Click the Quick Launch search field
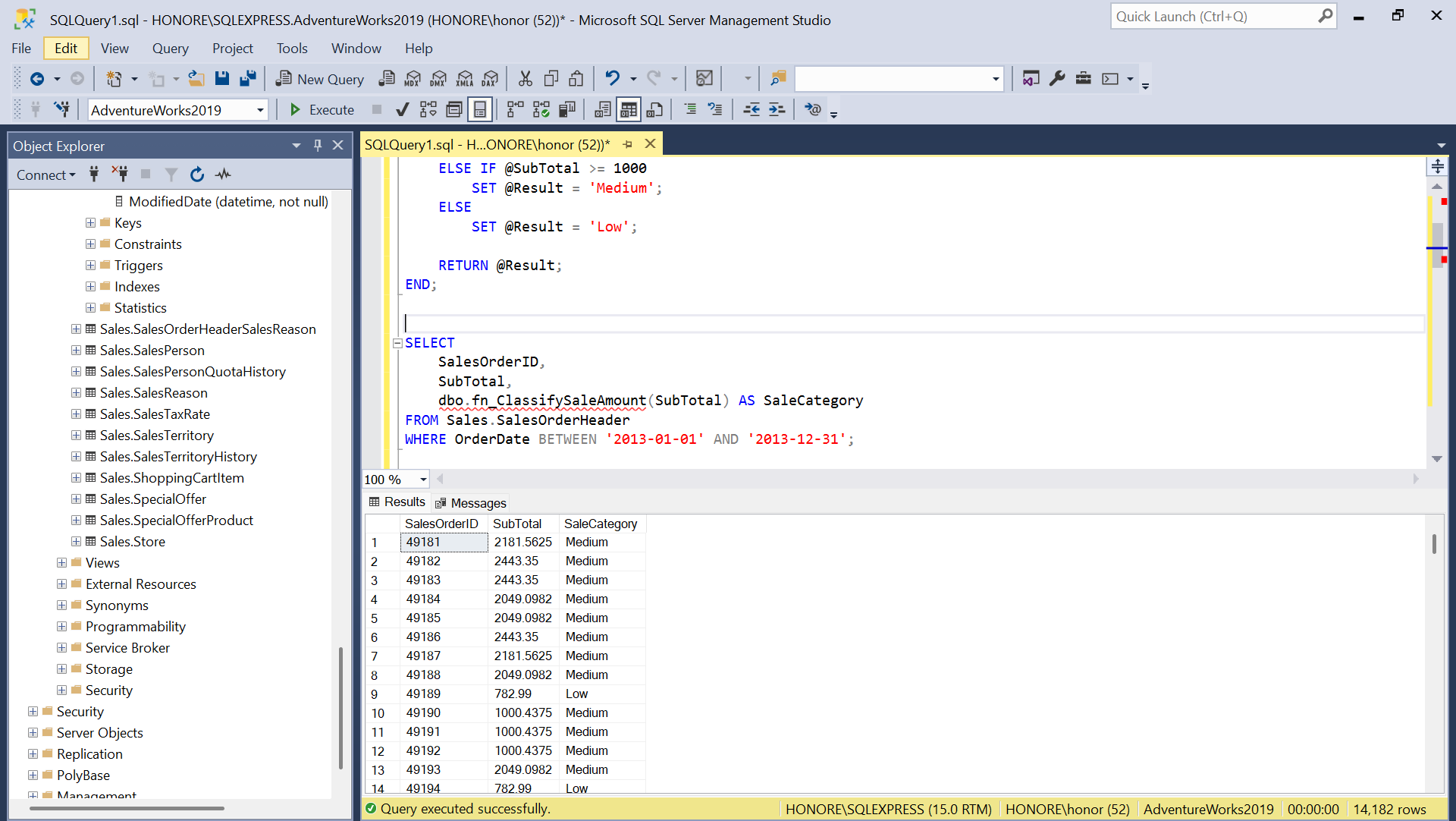 1213,17
